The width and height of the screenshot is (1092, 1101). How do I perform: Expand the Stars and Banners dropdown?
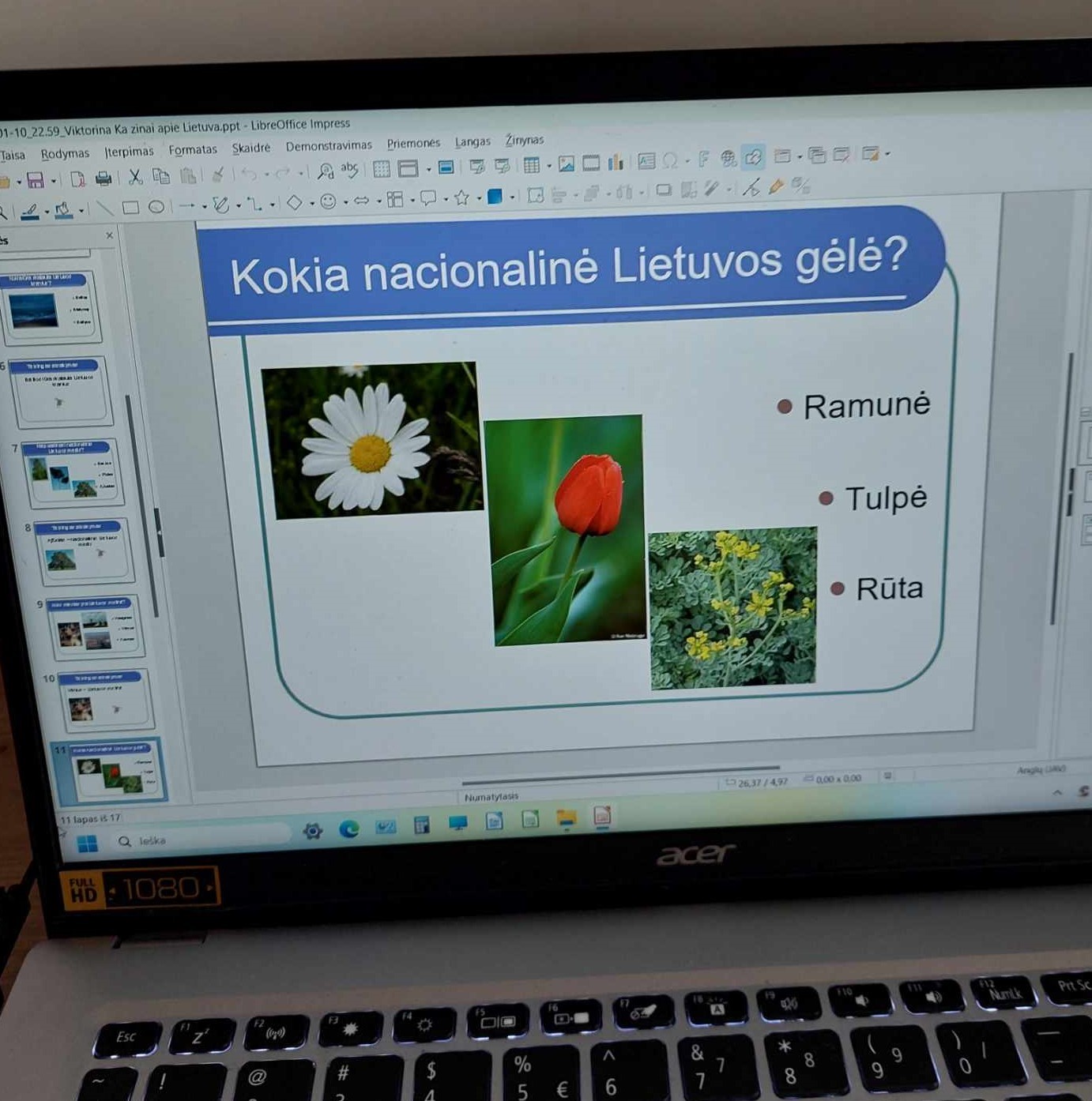tap(479, 198)
